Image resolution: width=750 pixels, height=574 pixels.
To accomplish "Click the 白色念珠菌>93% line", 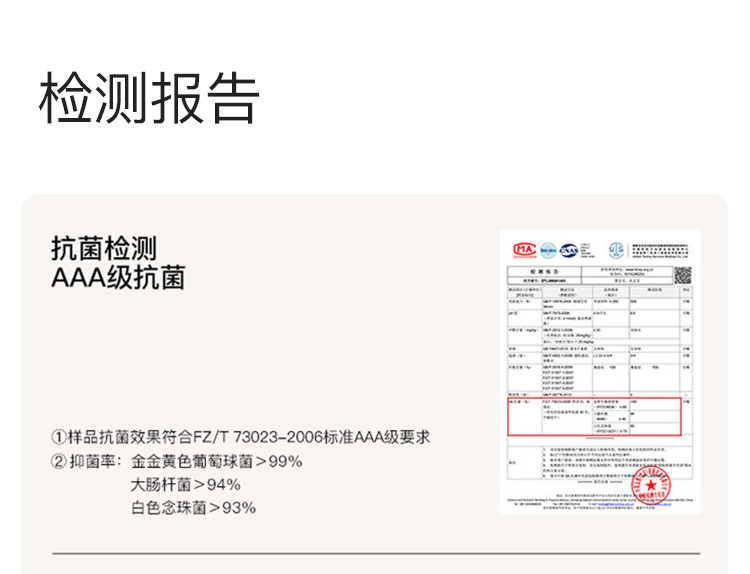I will pyautogui.click(x=193, y=507).
